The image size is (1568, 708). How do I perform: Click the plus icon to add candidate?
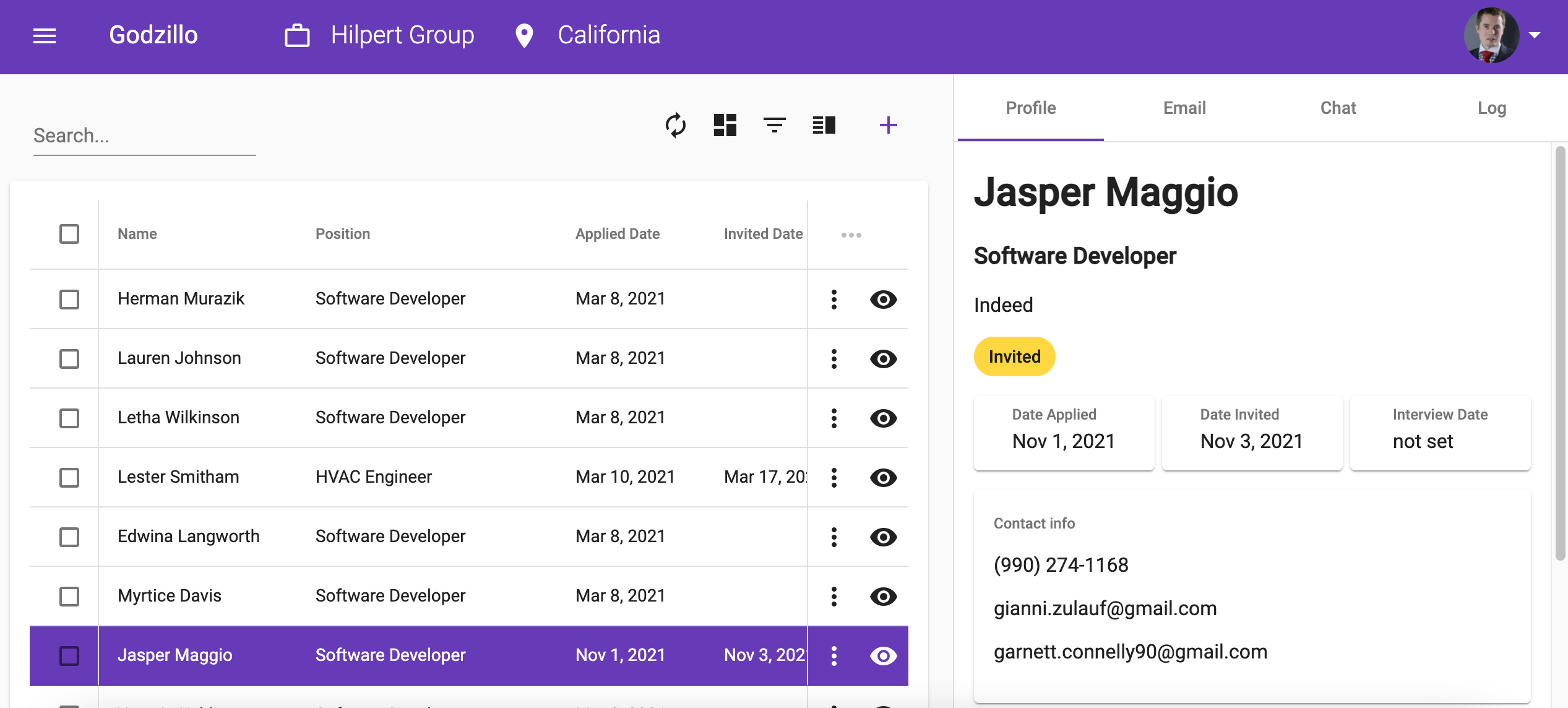pyautogui.click(x=888, y=125)
